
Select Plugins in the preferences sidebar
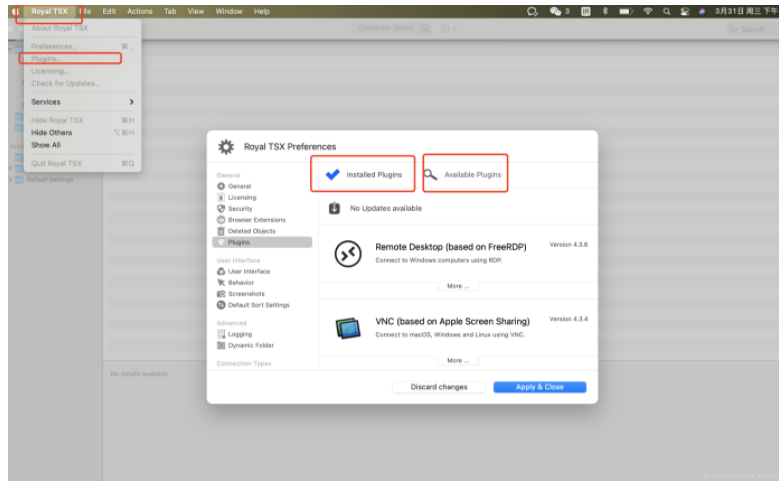pyautogui.click(x=262, y=242)
